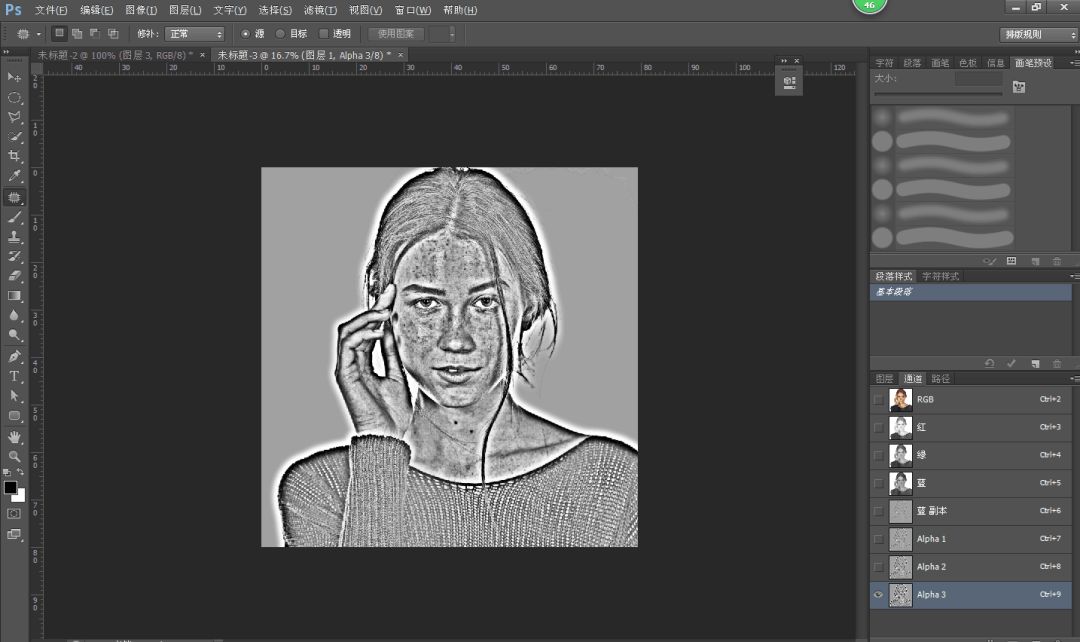
Task: Click the foreground color swatch
Action: pyautogui.click(x=10, y=487)
